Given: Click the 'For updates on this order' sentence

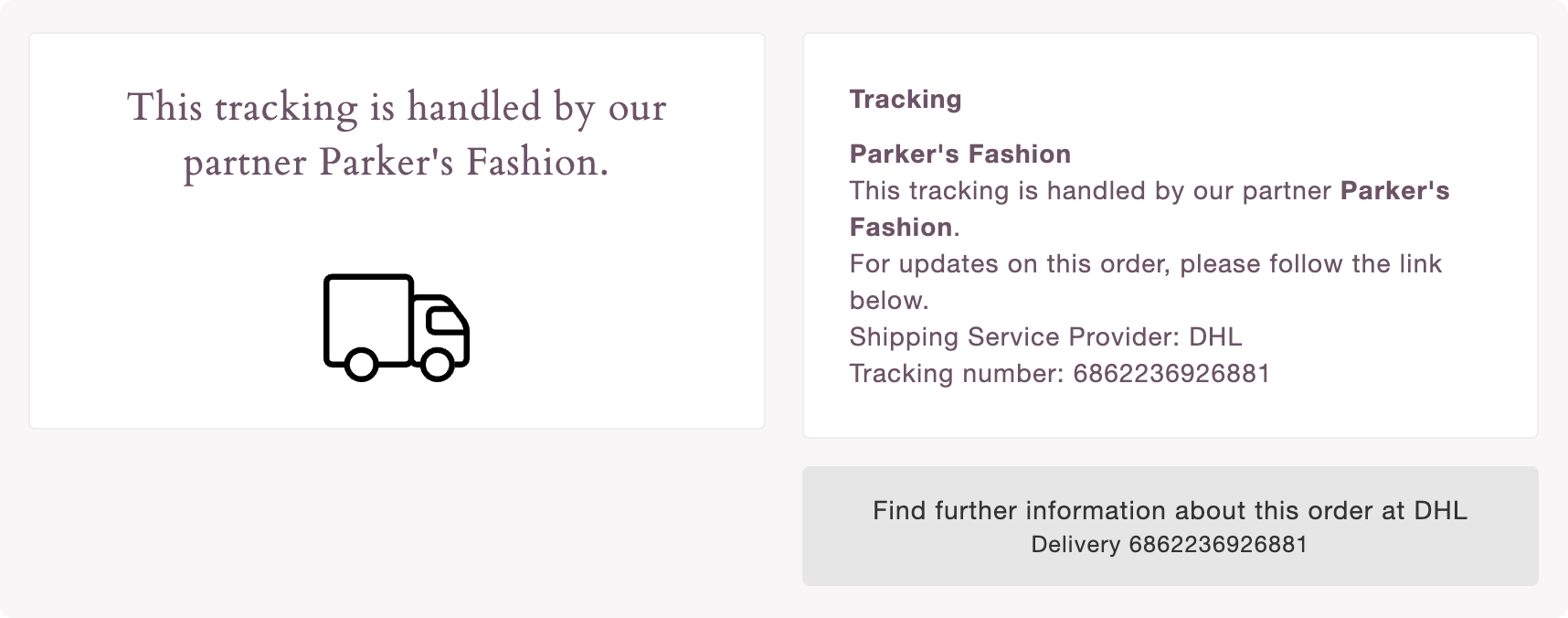Looking at the screenshot, I should pyautogui.click(x=1145, y=263).
